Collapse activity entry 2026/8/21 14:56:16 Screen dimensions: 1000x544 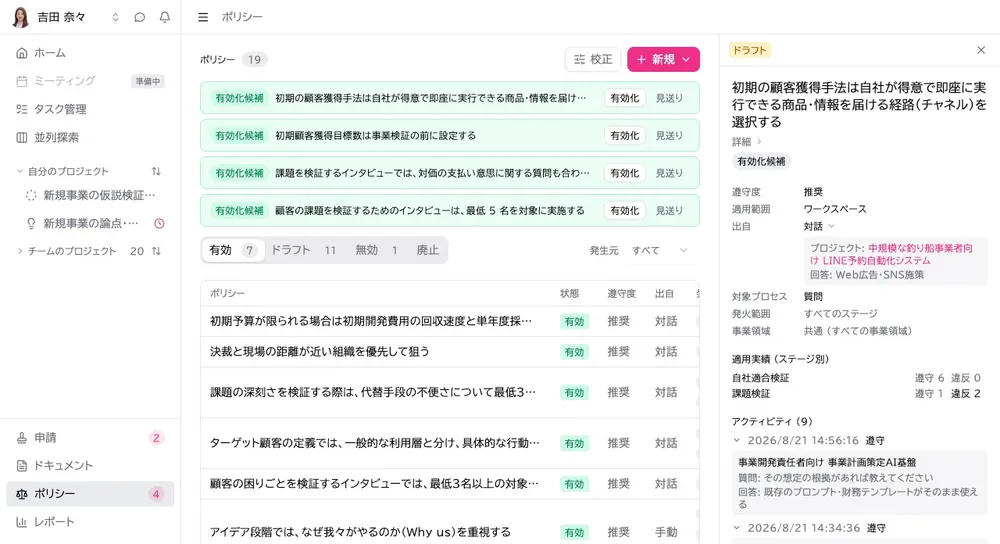pos(737,441)
